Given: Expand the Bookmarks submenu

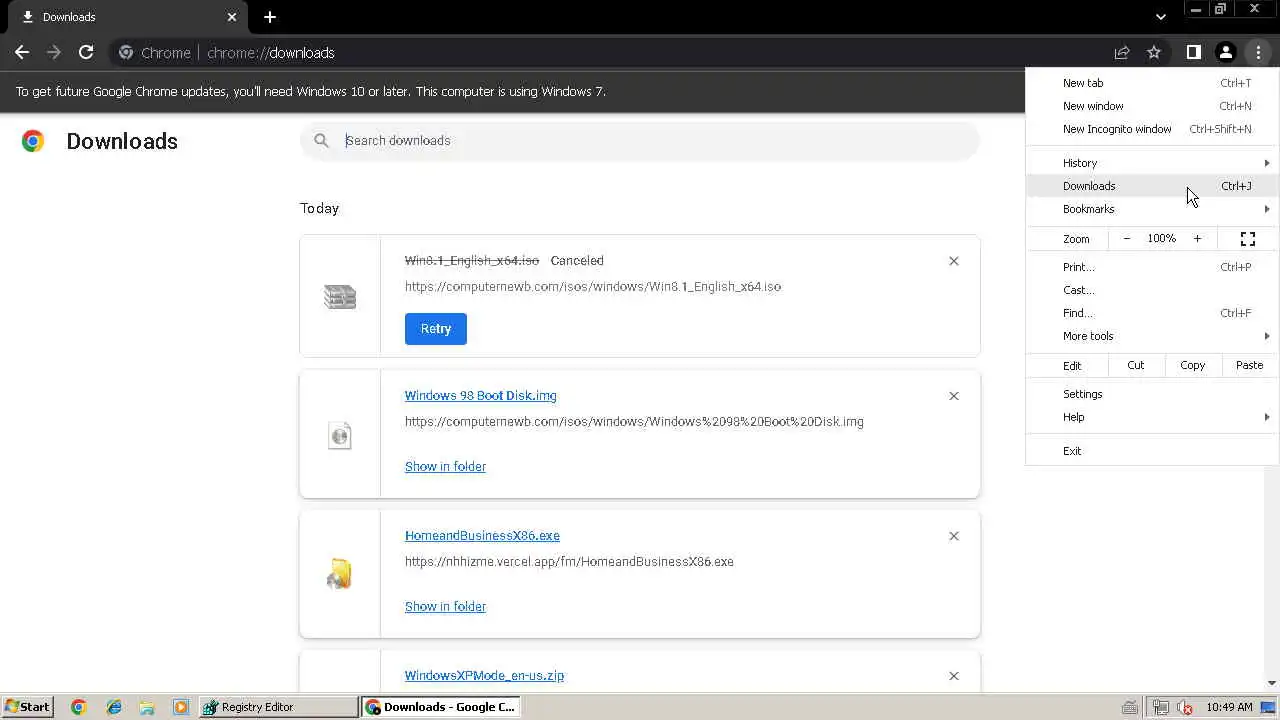Looking at the screenshot, I should (x=1152, y=209).
